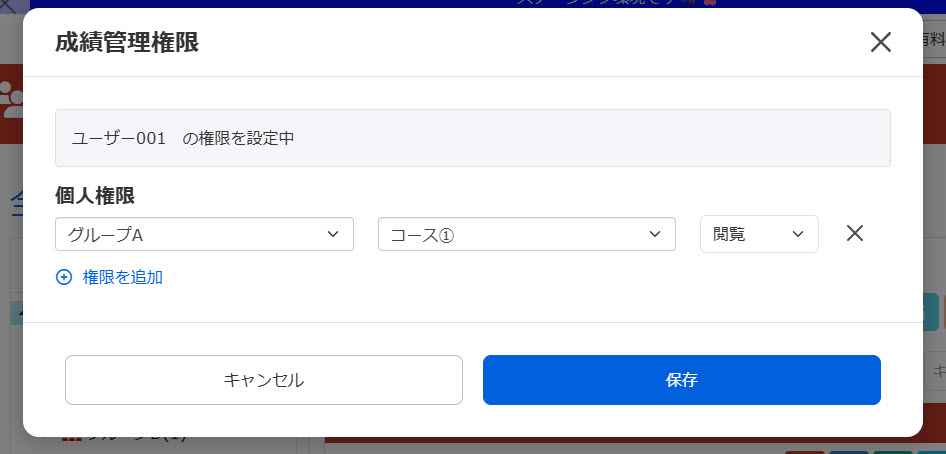This screenshot has width=946, height=454.
Task: Click the background X icon at top-left corner
Action: tap(8, 7)
